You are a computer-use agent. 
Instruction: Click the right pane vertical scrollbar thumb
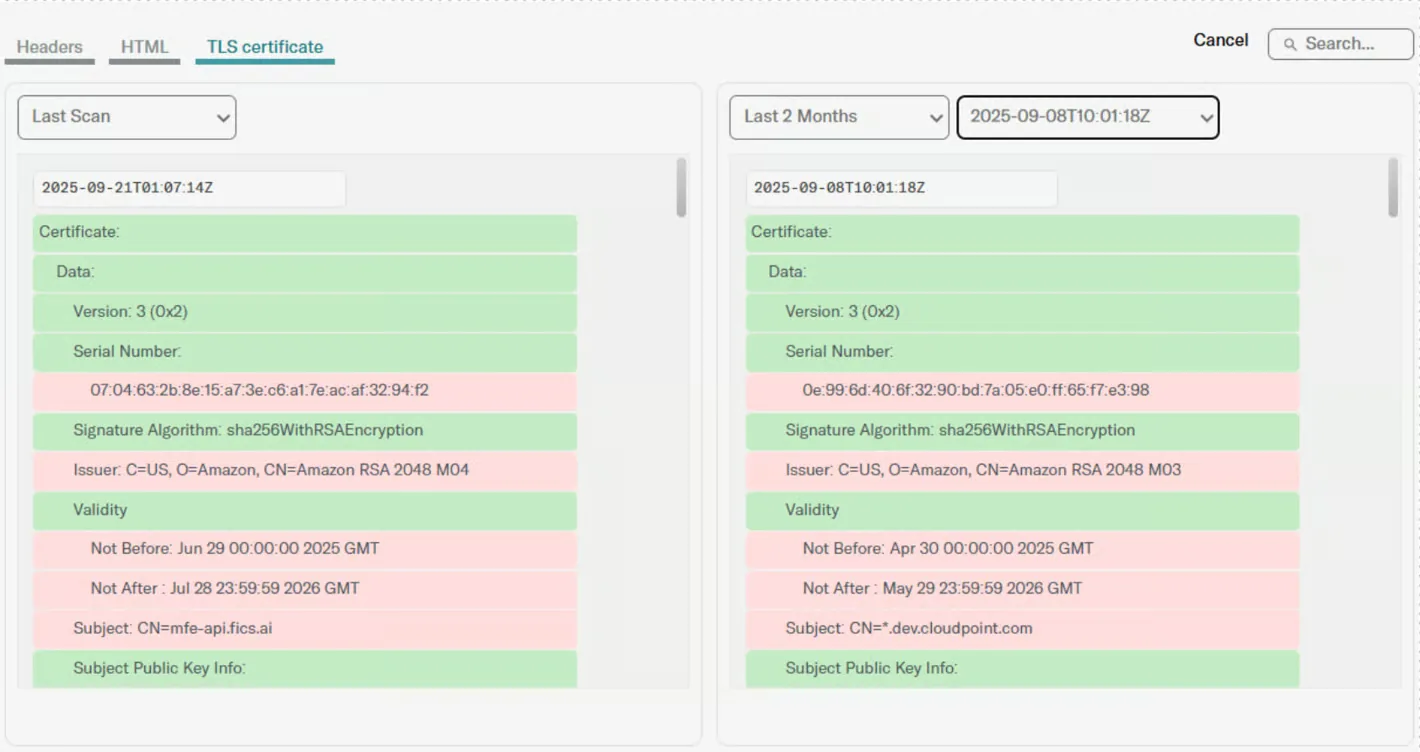click(x=1393, y=187)
